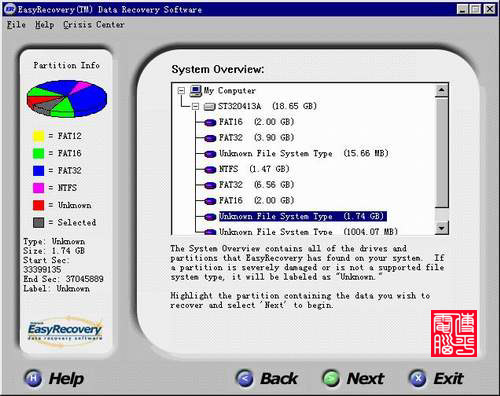
Task: Click the scroll down arrow in System Overview
Action: click(x=442, y=228)
